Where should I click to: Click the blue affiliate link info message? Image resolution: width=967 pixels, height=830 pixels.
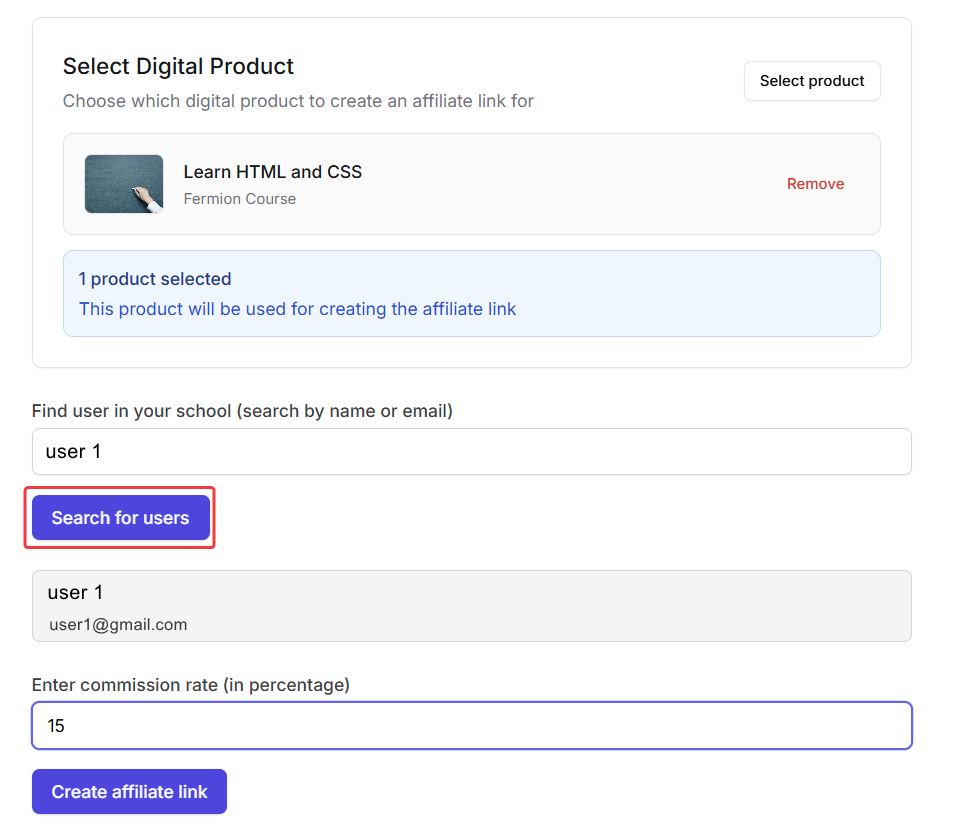point(297,309)
